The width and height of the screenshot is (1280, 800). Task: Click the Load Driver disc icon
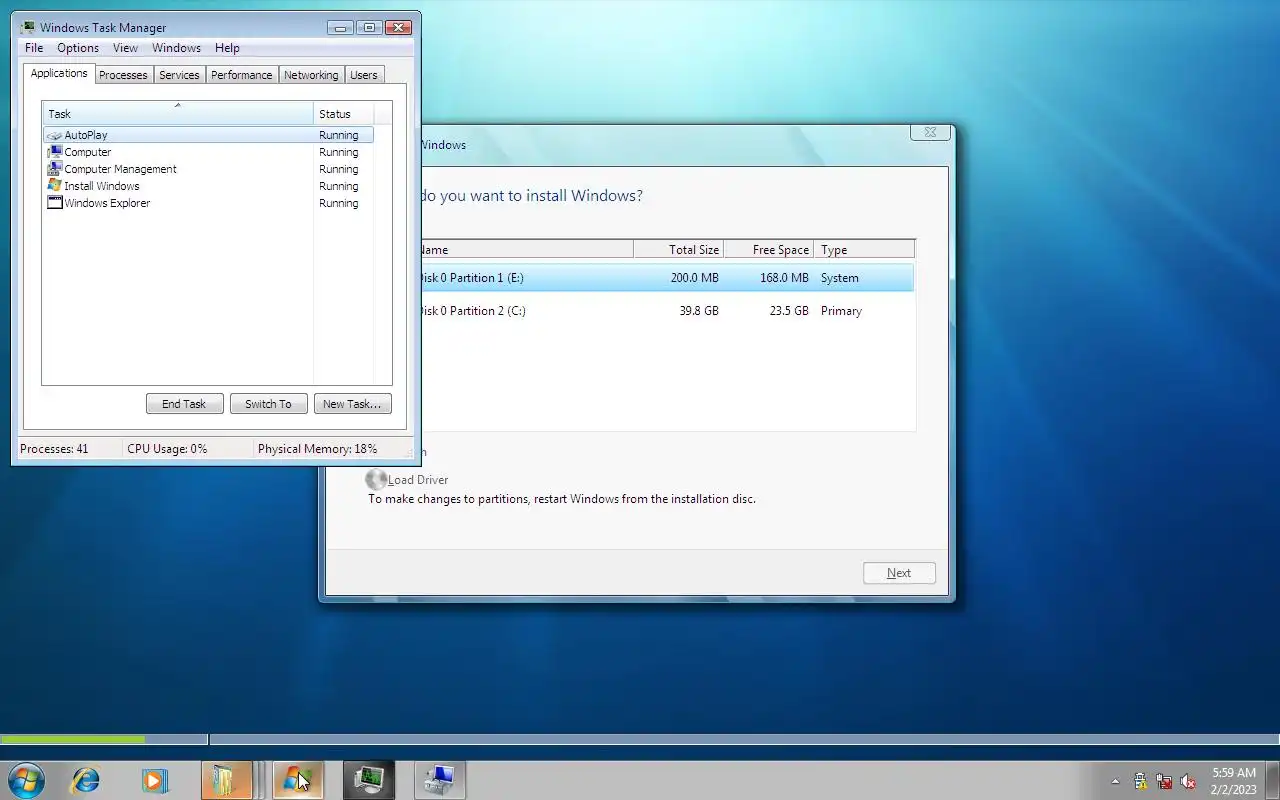[376, 480]
